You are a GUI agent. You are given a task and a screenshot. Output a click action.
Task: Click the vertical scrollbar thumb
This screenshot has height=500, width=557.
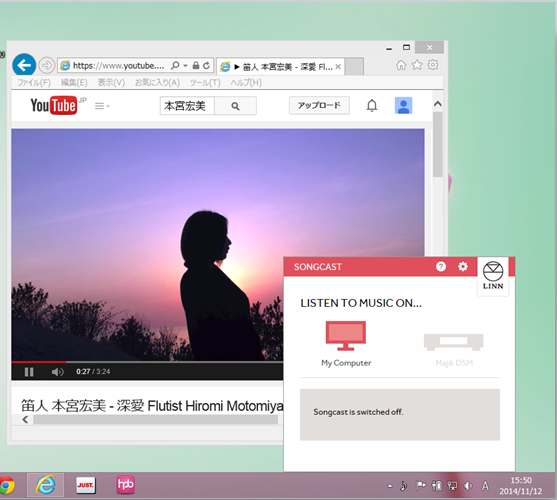438,144
